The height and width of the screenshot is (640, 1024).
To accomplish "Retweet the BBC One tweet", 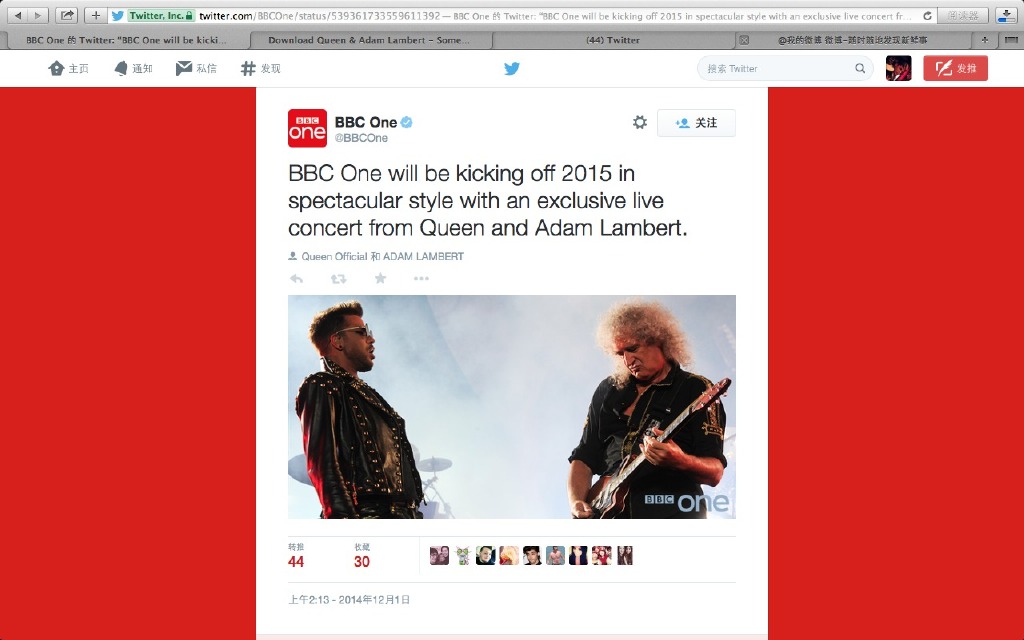I will [x=338, y=279].
